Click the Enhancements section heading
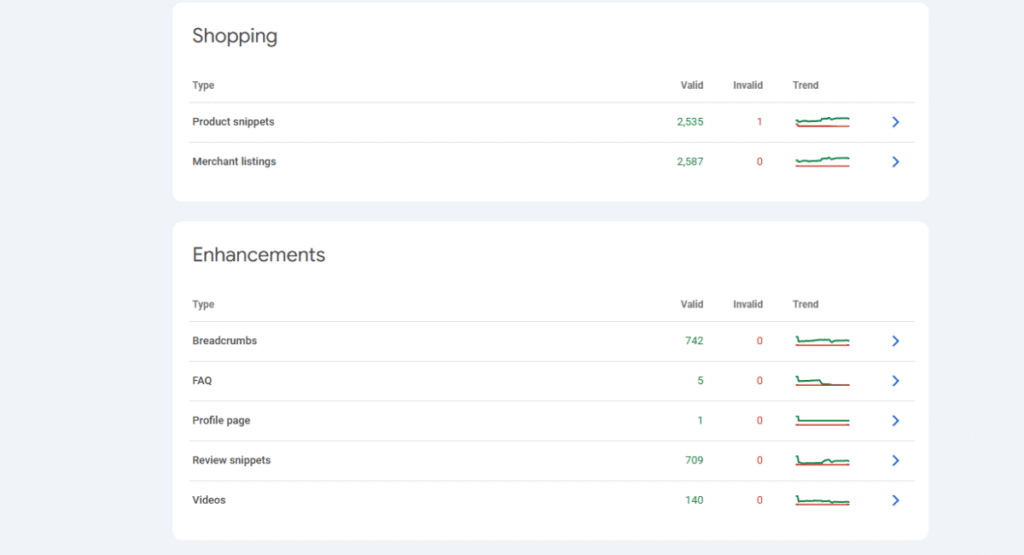 [258, 255]
